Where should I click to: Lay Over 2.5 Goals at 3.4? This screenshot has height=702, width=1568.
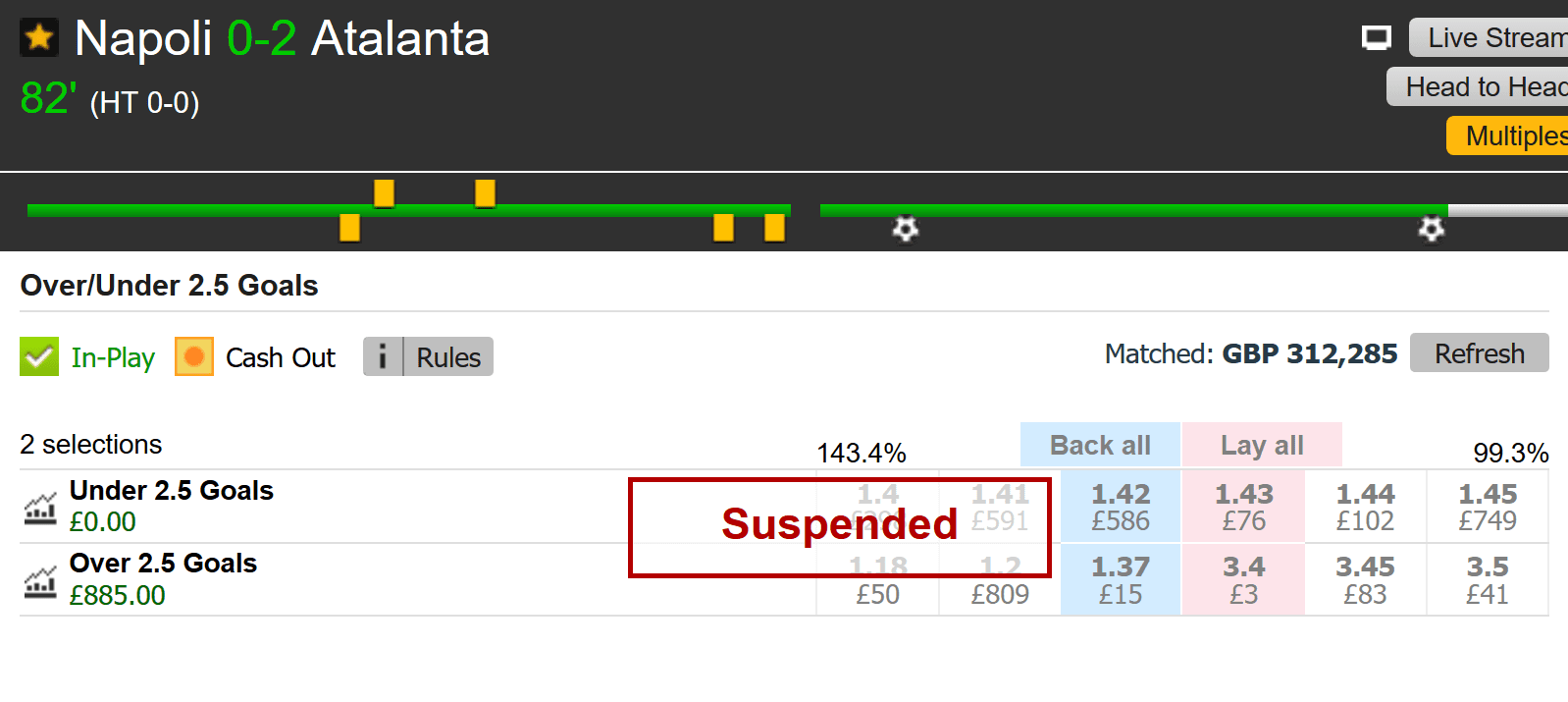1243,580
